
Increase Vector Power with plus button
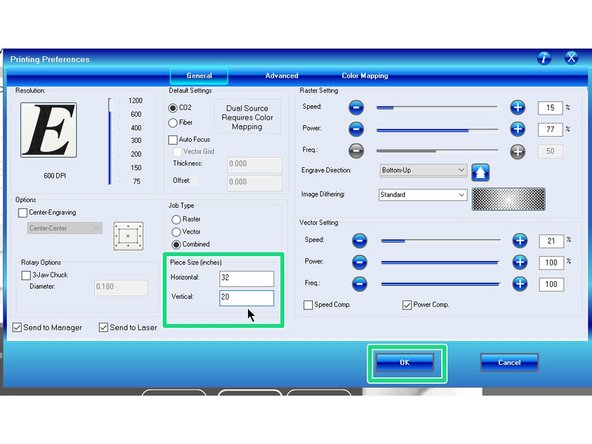click(x=520, y=262)
